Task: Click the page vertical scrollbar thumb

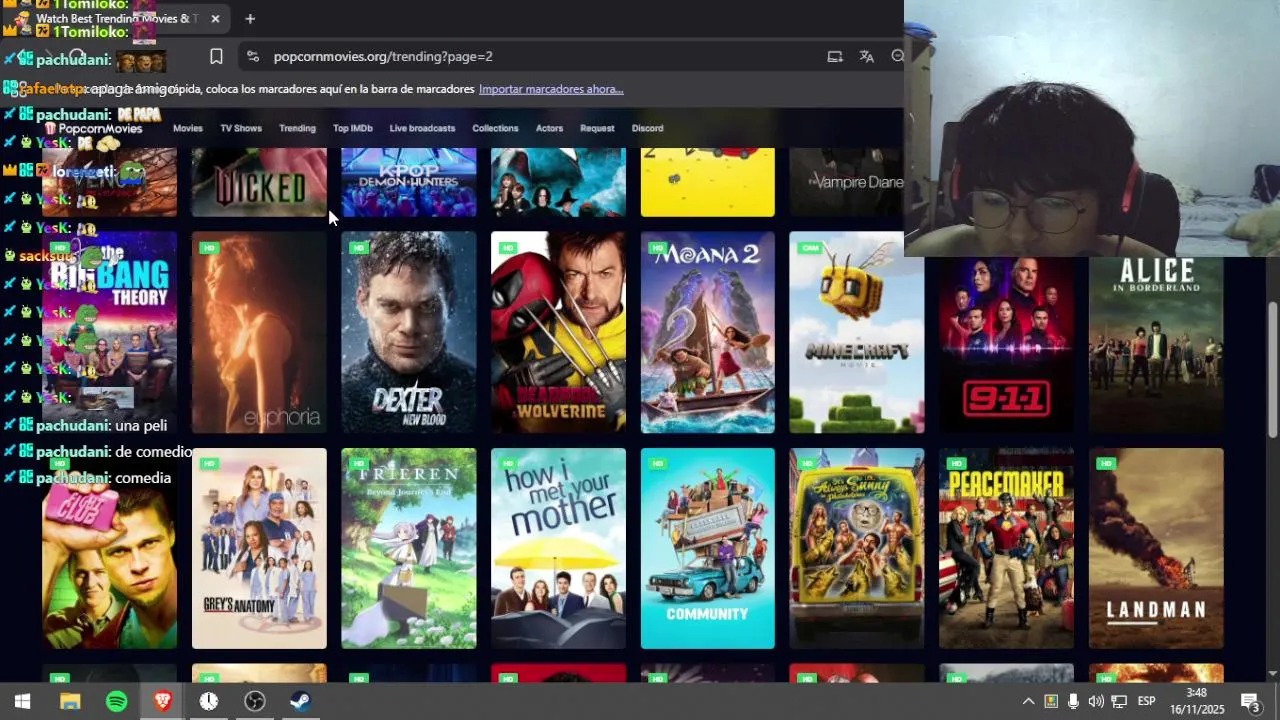Action: 1272,368
